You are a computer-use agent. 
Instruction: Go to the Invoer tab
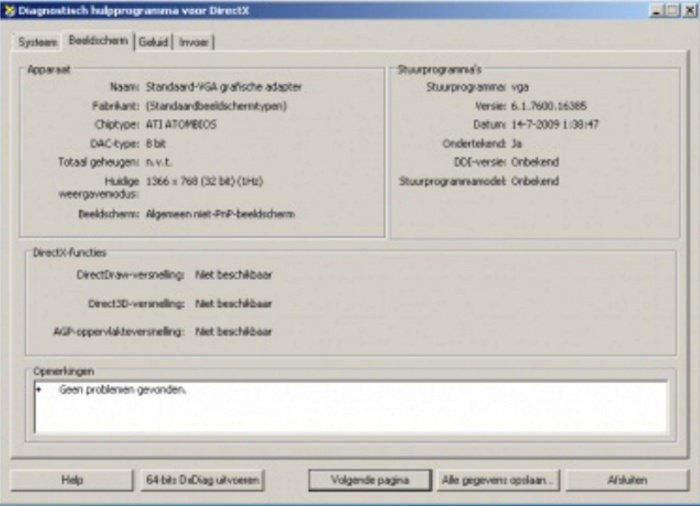194,42
